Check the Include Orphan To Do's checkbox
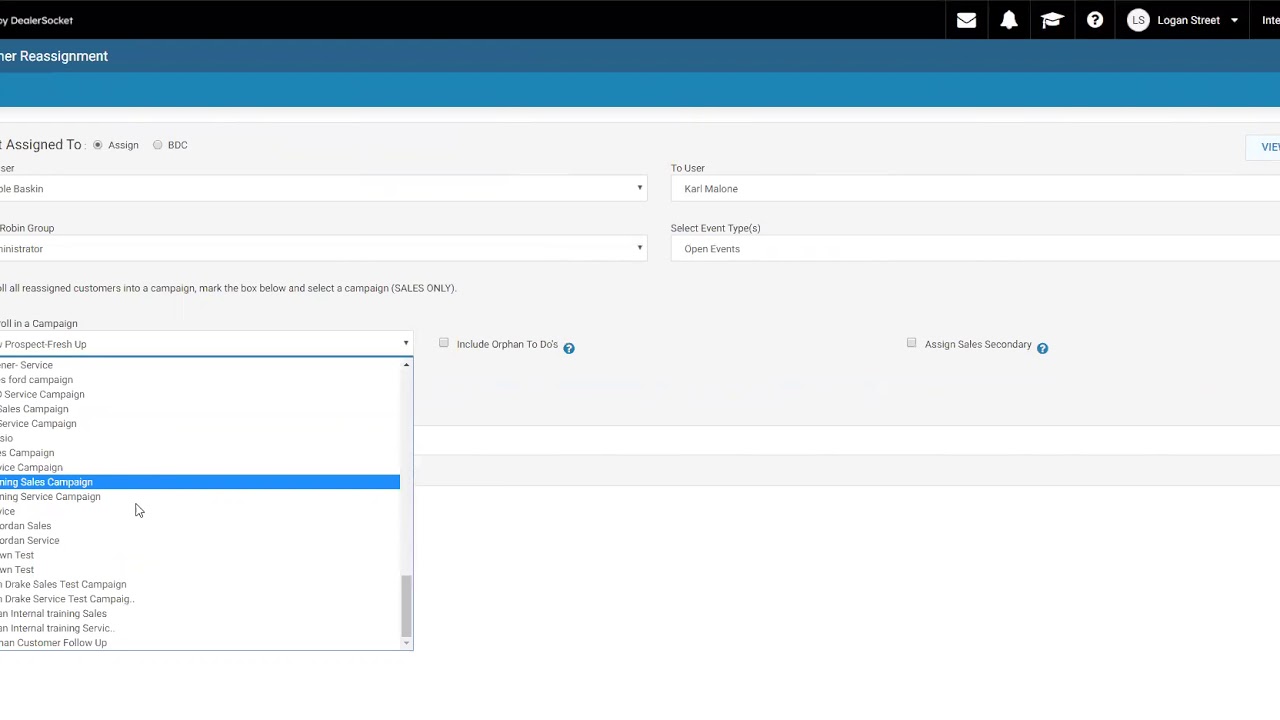The image size is (1280, 720). click(x=444, y=343)
